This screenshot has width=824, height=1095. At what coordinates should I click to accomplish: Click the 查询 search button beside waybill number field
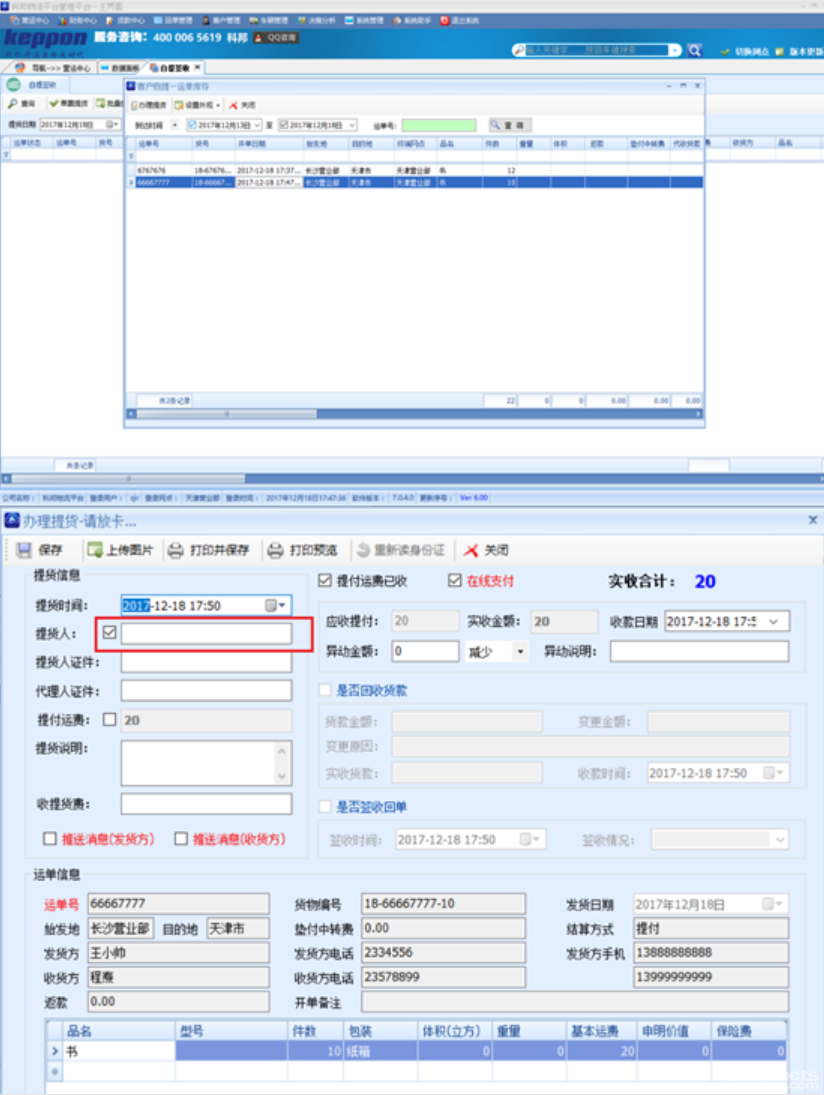pyautogui.click(x=509, y=125)
